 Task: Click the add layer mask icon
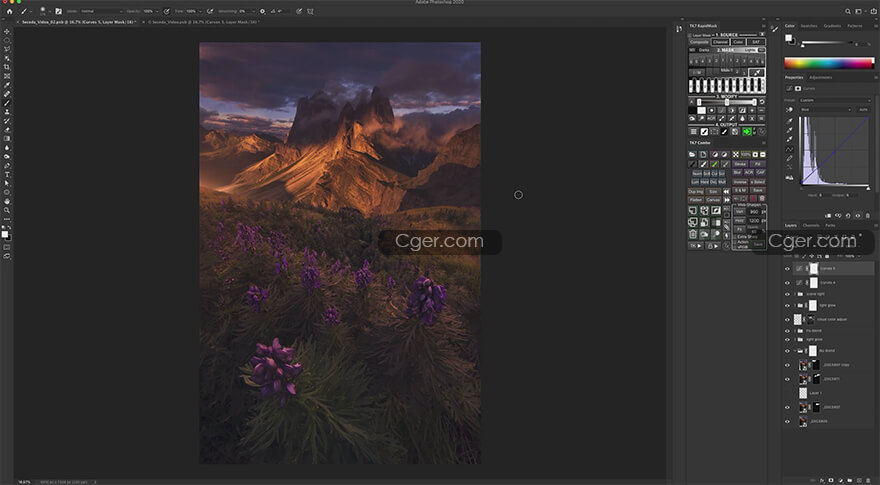831,481
